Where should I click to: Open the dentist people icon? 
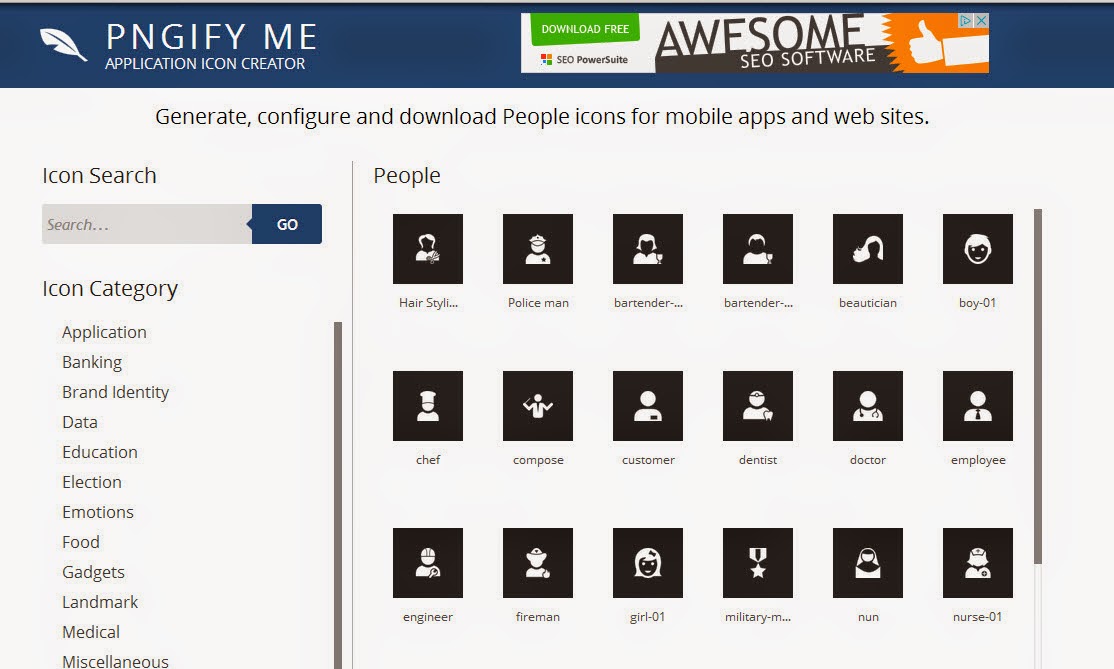(758, 406)
